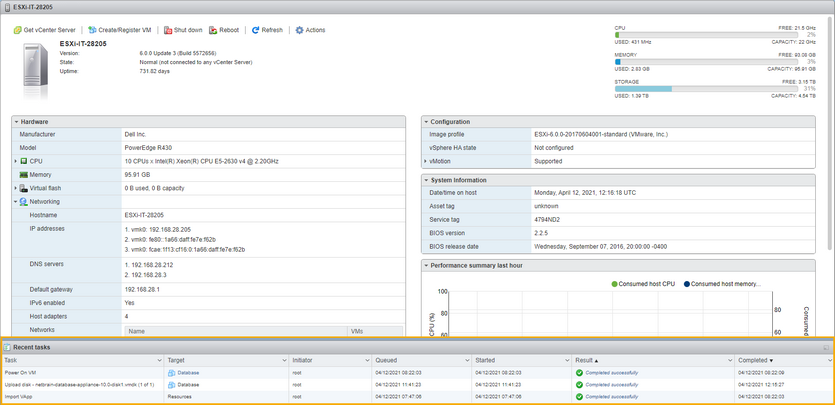Click the PowerEdge R430 model value
The height and width of the screenshot is (405, 835).
click(x=148, y=147)
